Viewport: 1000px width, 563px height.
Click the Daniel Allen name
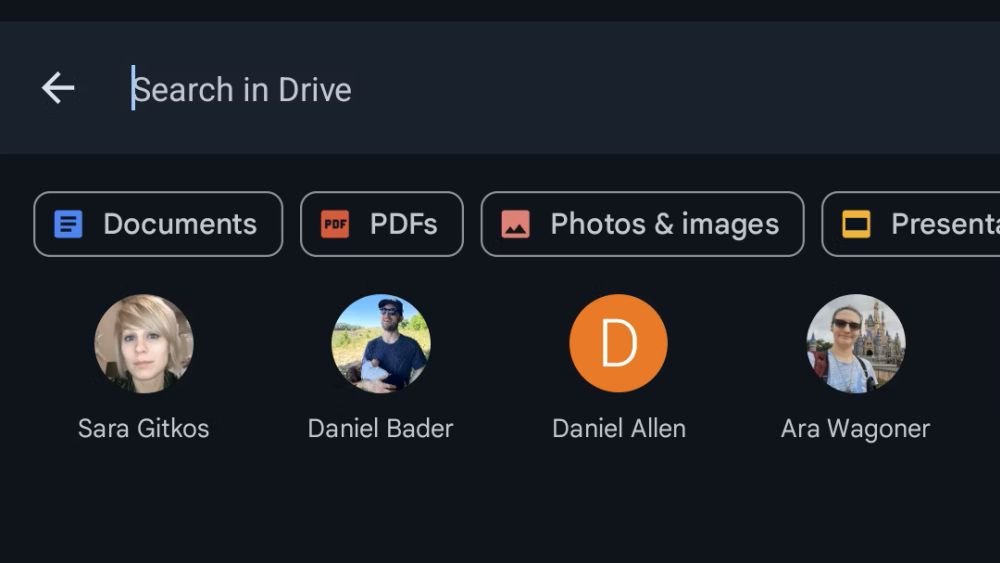619,429
